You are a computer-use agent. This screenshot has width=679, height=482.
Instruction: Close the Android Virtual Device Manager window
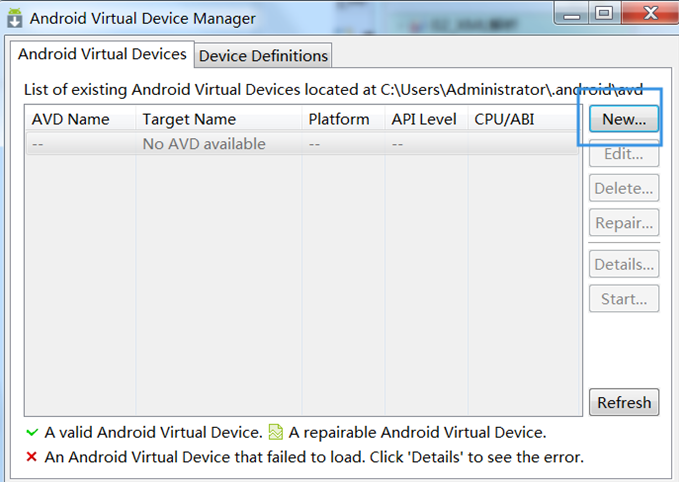click(x=650, y=13)
